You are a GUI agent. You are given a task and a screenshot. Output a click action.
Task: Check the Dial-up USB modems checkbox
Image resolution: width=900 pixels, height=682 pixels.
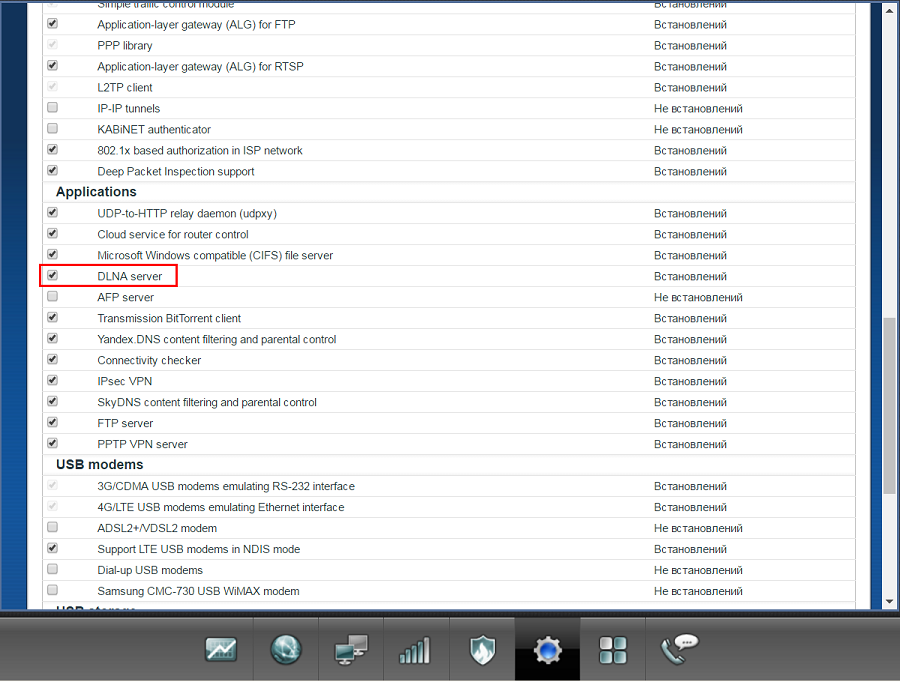tap(52, 569)
